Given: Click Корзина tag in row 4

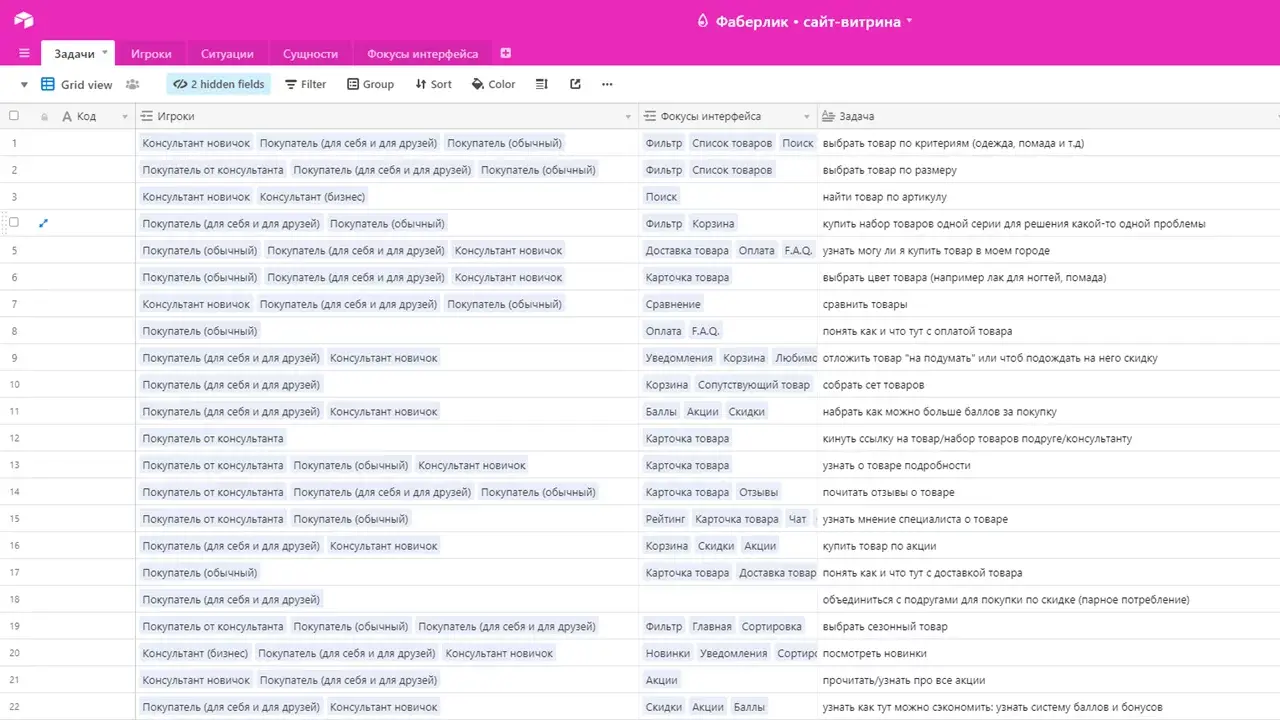Looking at the screenshot, I should [x=714, y=224].
